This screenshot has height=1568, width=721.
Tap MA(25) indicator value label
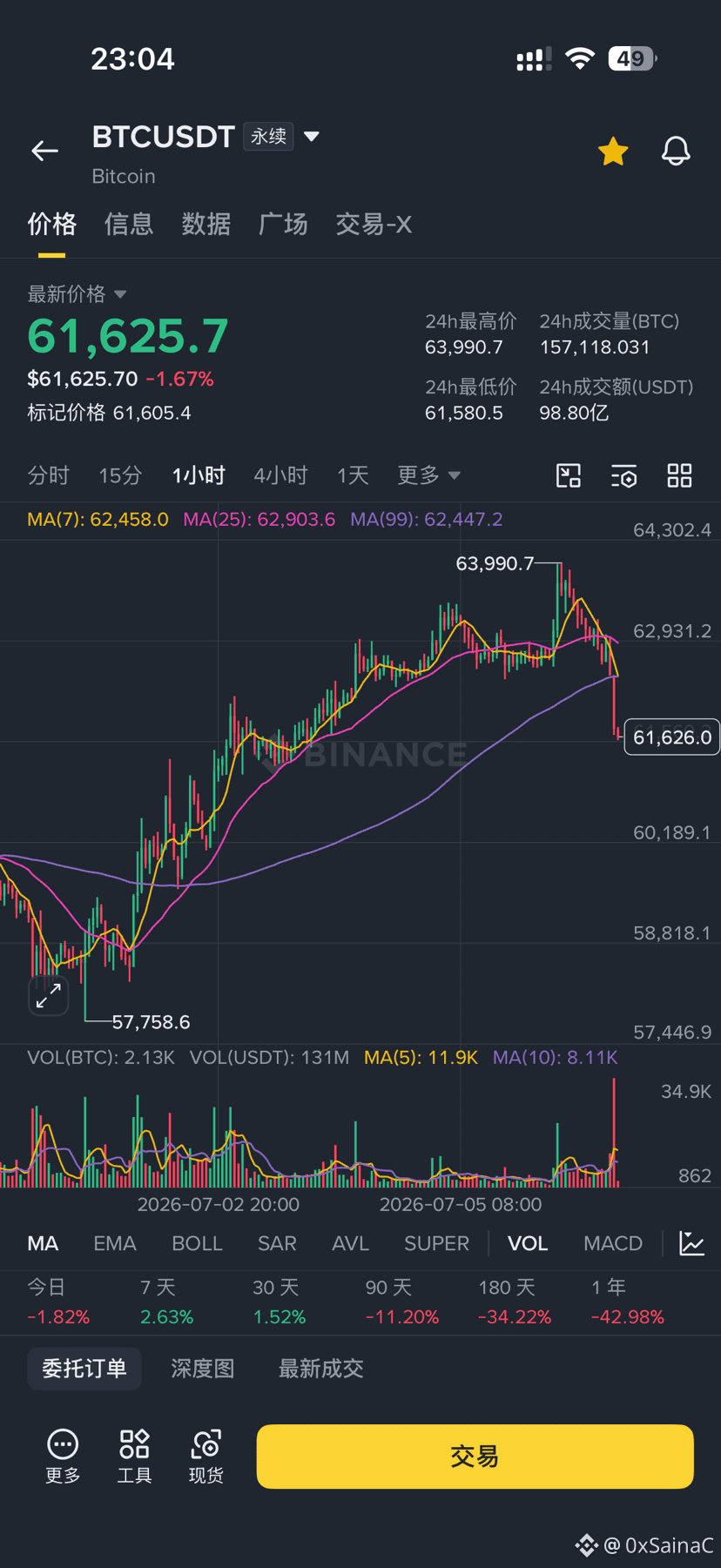(x=259, y=520)
